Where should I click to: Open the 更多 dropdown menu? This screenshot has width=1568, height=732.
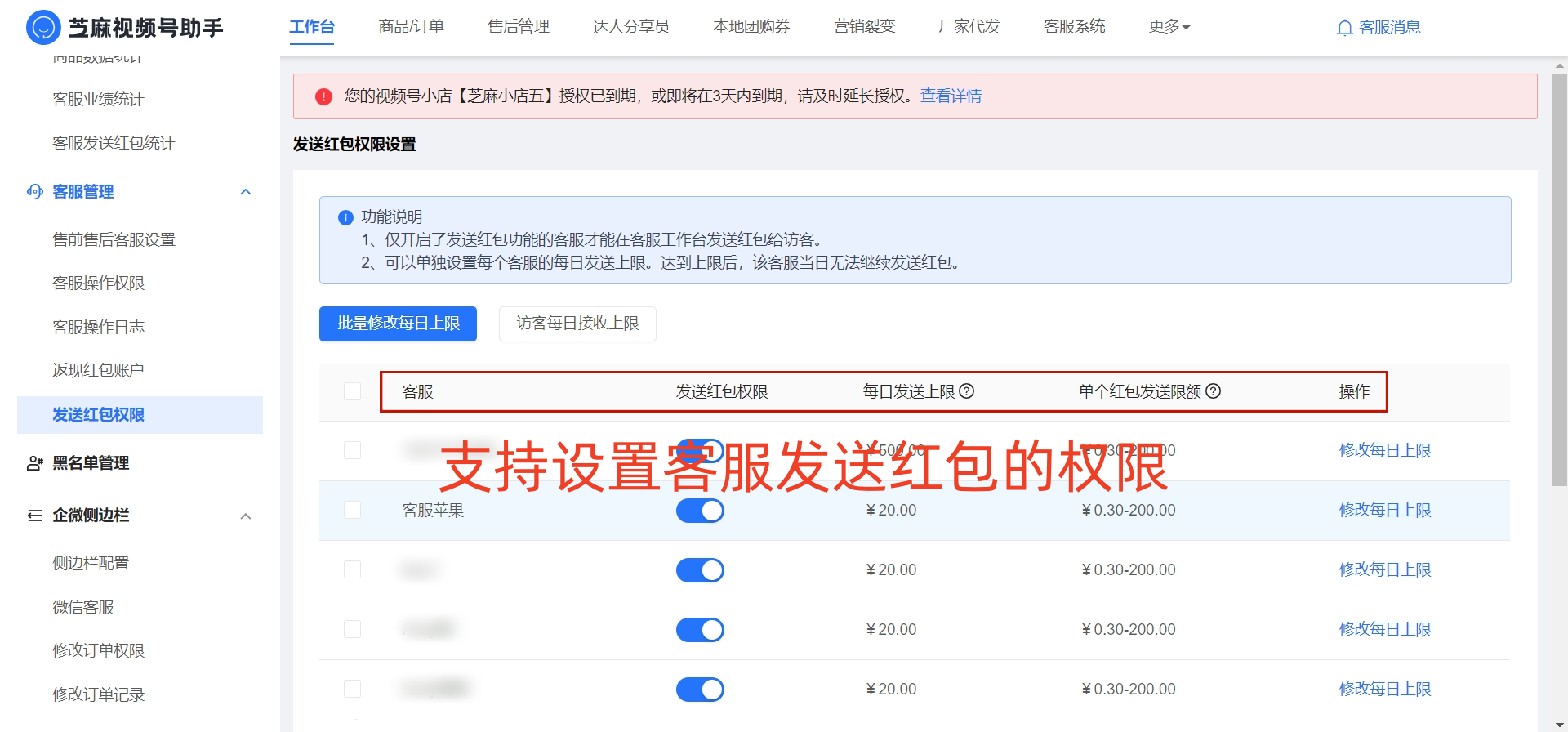point(1169,27)
